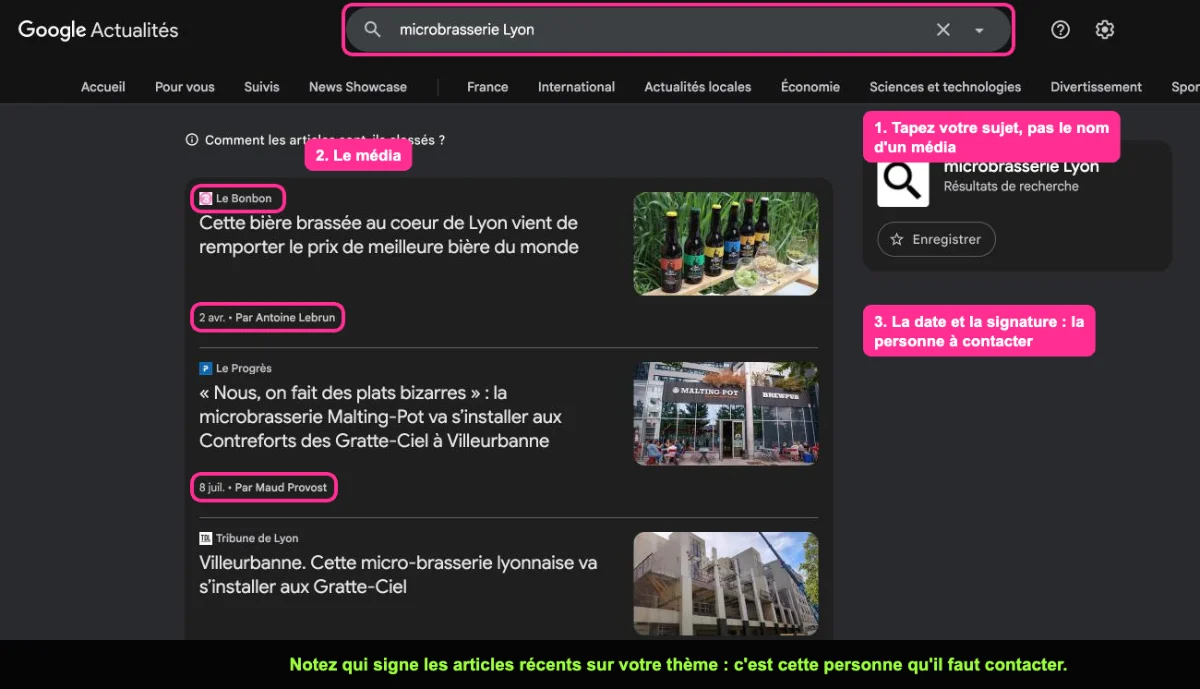The width and height of the screenshot is (1200, 689).
Task: Click '8 juil. • Par Maud Provost' byline
Action: [x=263, y=488]
